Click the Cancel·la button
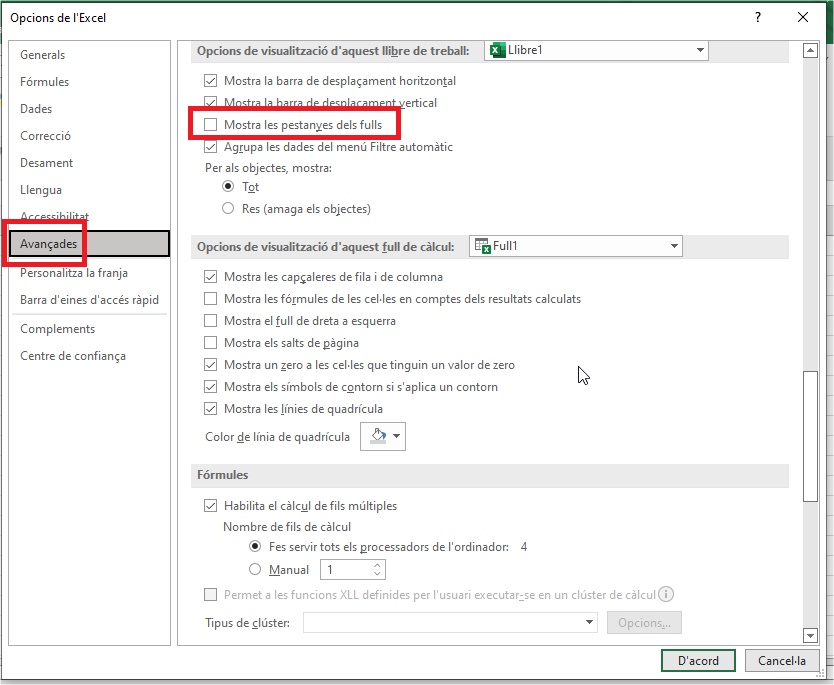834x685 pixels. point(782,661)
